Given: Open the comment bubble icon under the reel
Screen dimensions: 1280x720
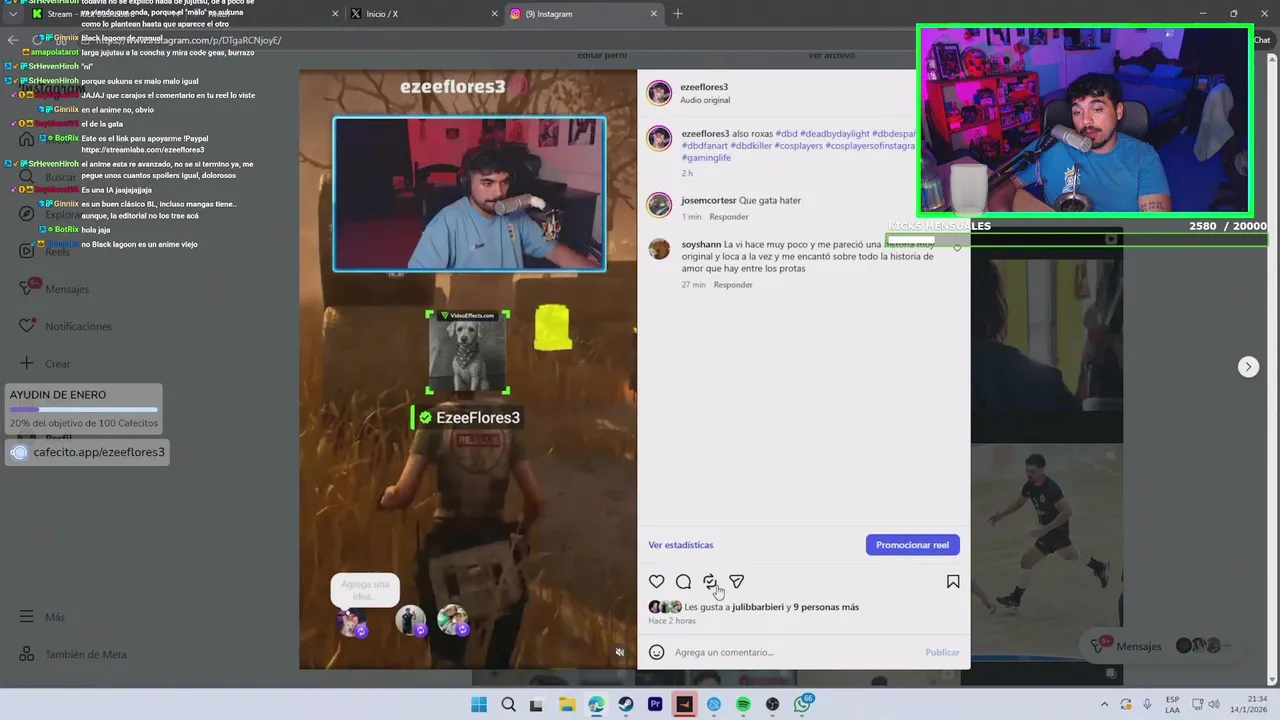Looking at the screenshot, I should tap(683, 582).
